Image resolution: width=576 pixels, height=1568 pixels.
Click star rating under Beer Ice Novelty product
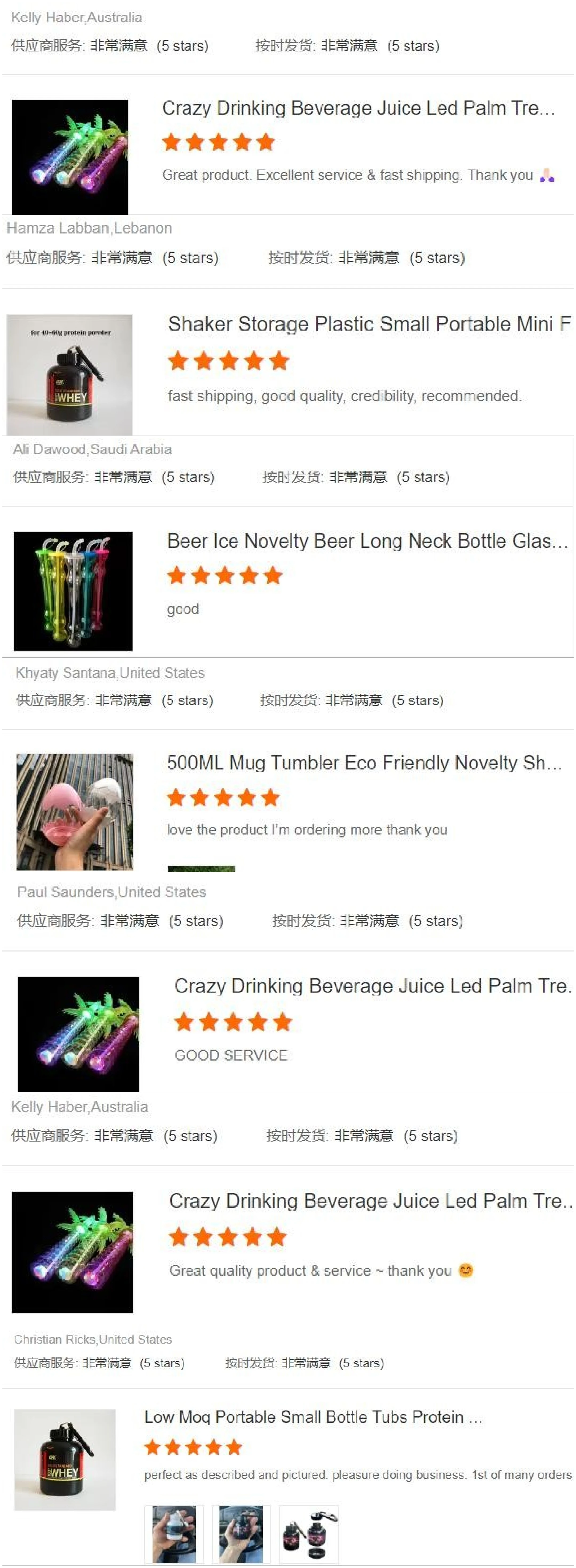(225, 575)
